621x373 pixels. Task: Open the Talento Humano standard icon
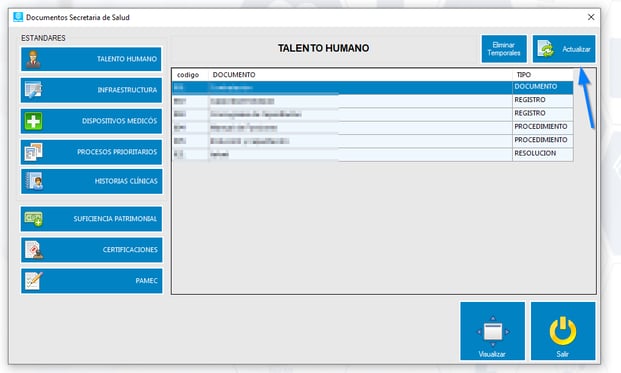coord(33,59)
